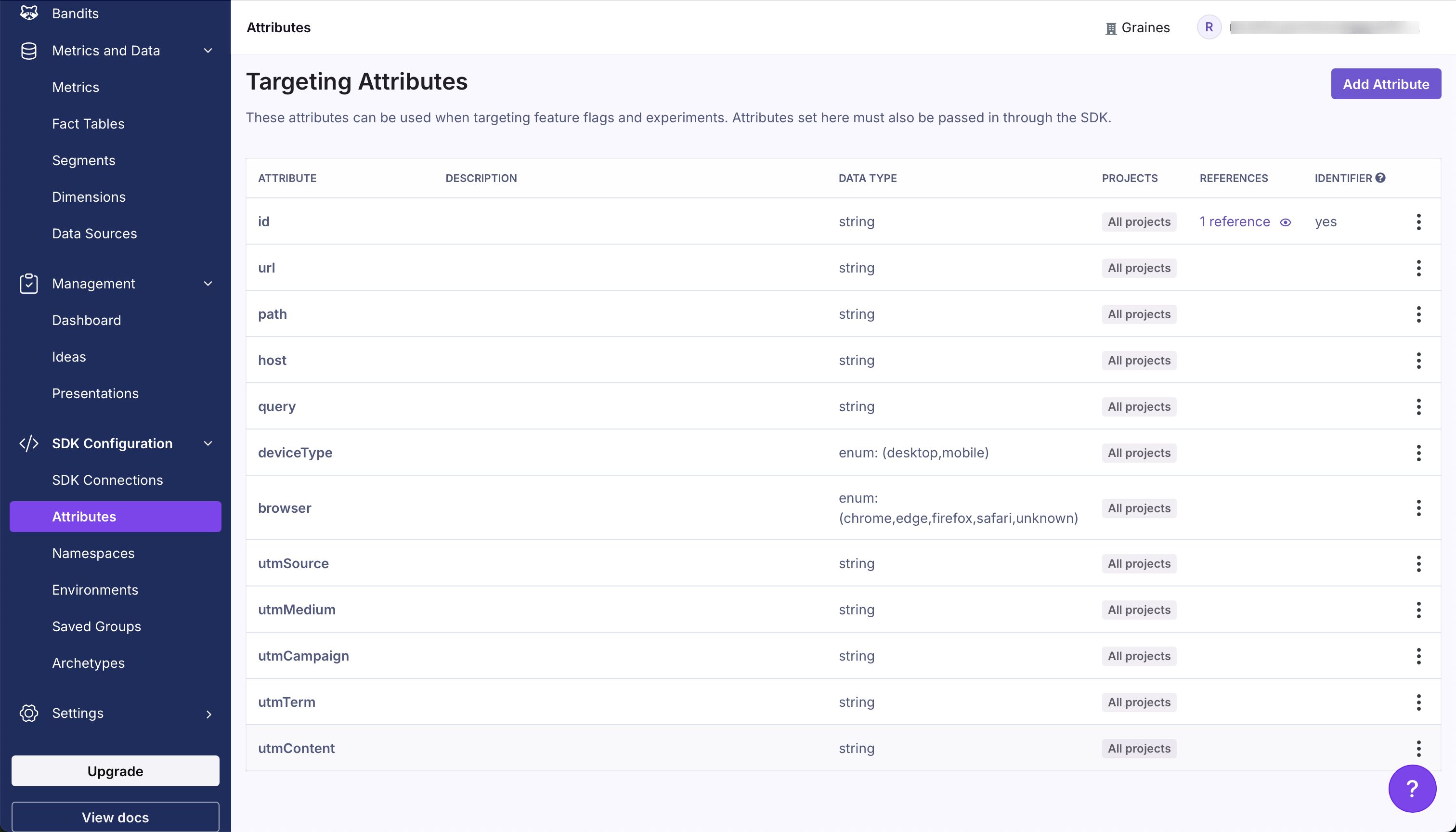The height and width of the screenshot is (832, 1456).
Task: Open the Environments page
Action: pos(95,590)
